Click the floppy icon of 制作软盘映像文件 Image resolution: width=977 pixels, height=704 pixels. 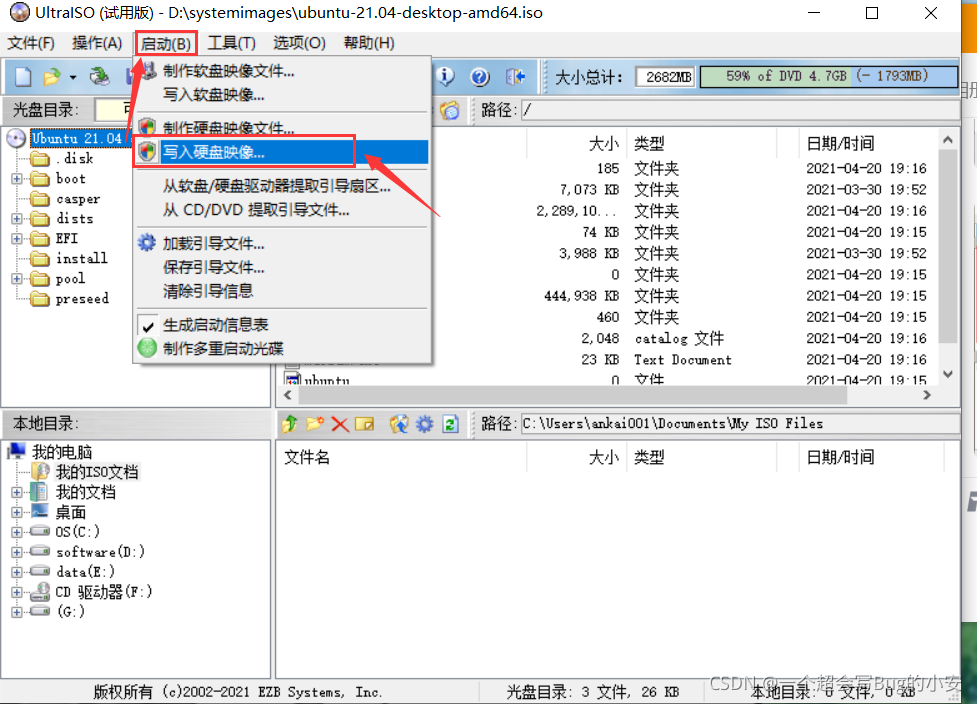[148, 70]
